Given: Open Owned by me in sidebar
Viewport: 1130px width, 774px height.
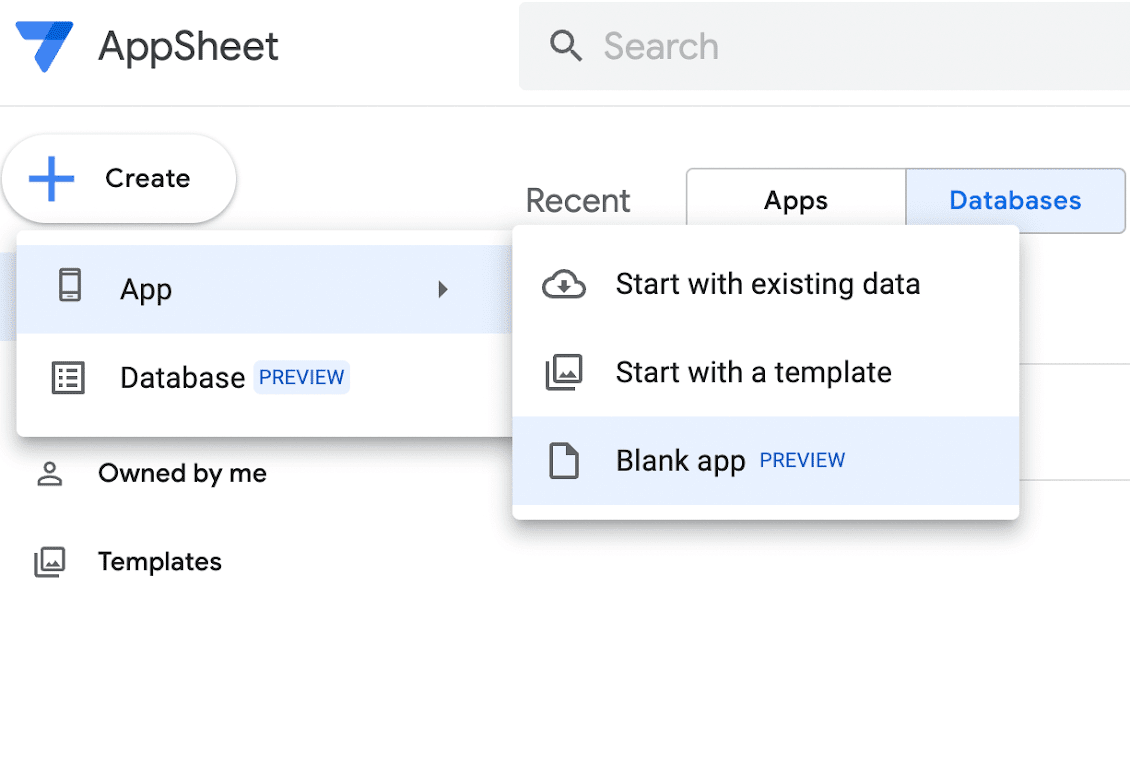Looking at the screenshot, I should 182,473.
